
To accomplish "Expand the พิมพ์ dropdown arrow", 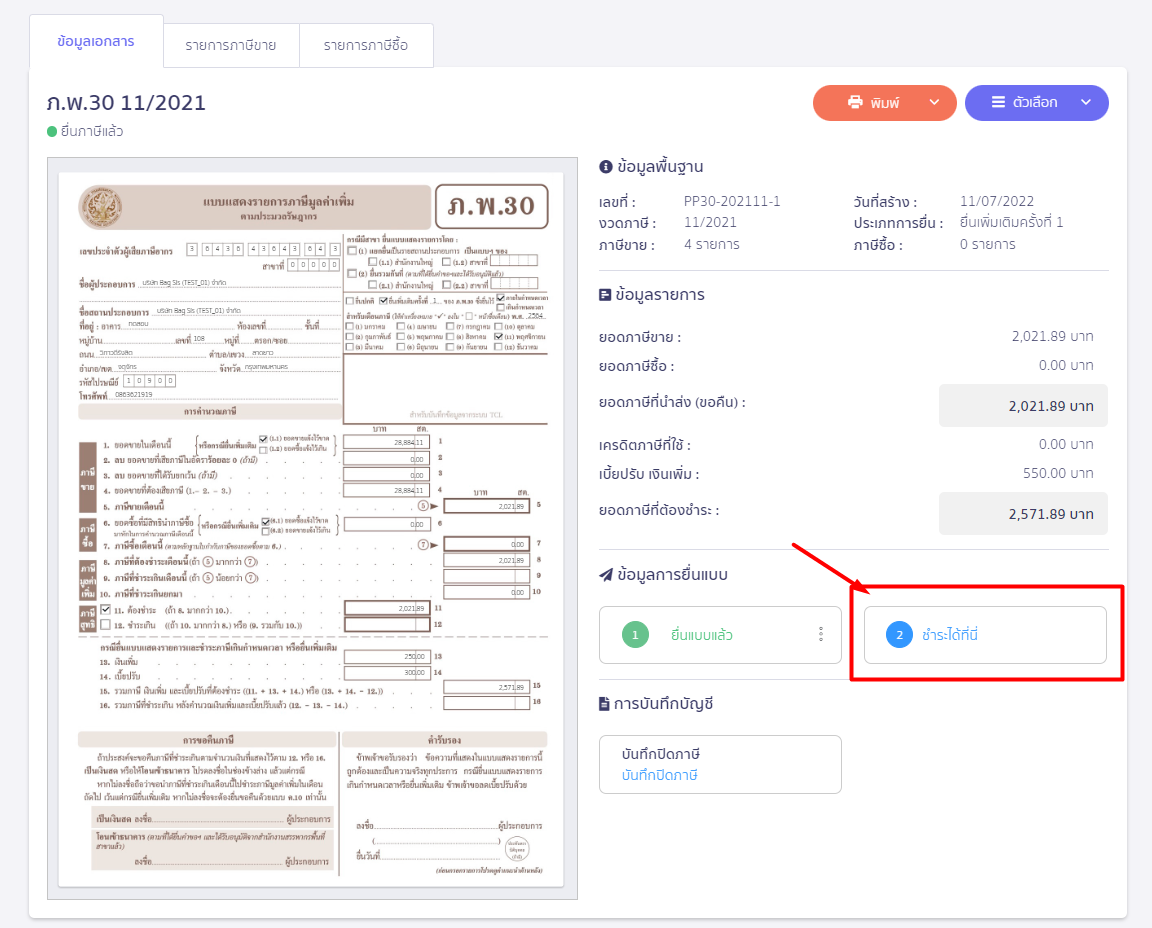I will [x=934, y=103].
